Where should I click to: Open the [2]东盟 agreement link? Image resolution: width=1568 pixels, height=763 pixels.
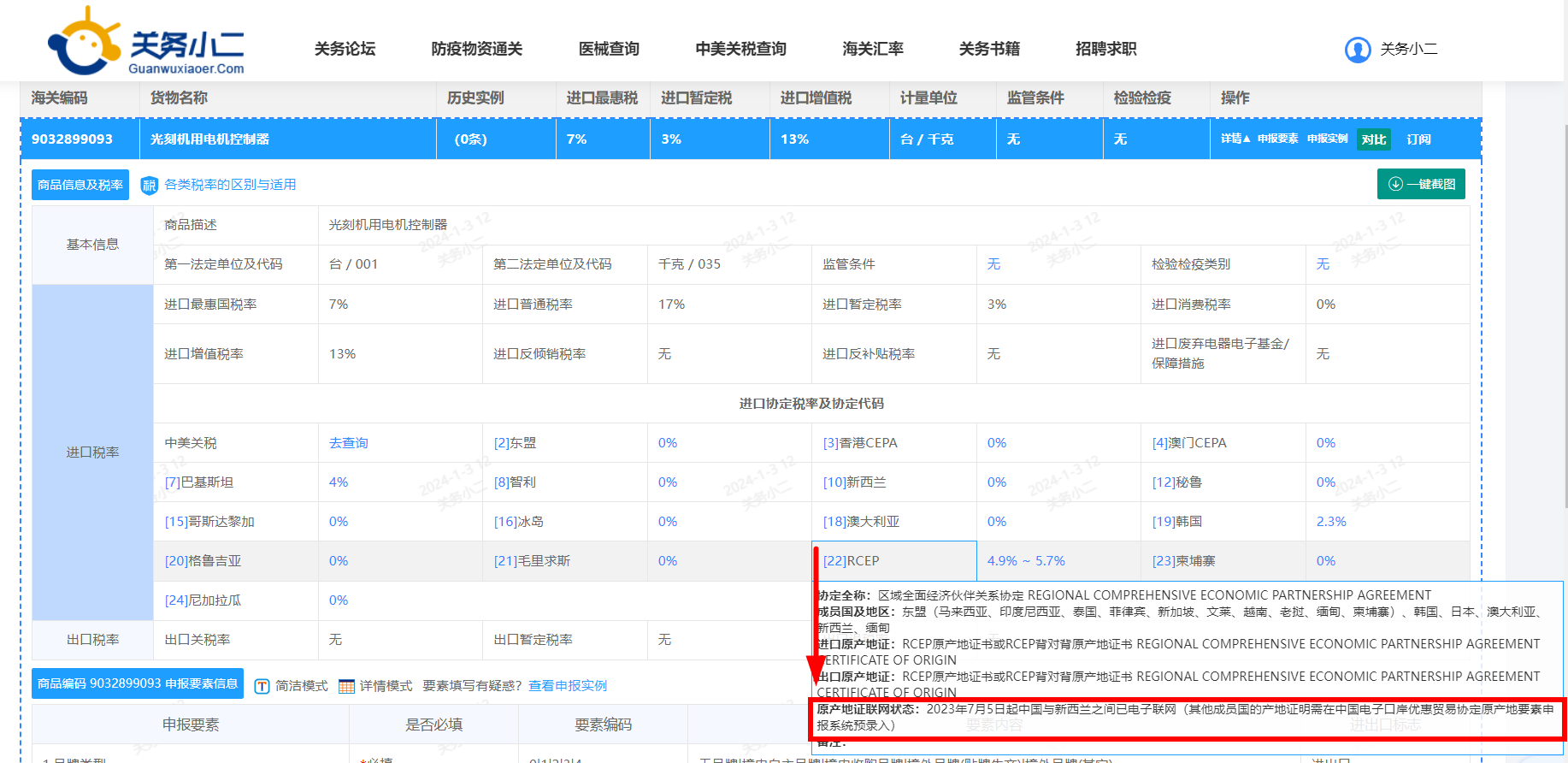pyautogui.click(x=516, y=443)
